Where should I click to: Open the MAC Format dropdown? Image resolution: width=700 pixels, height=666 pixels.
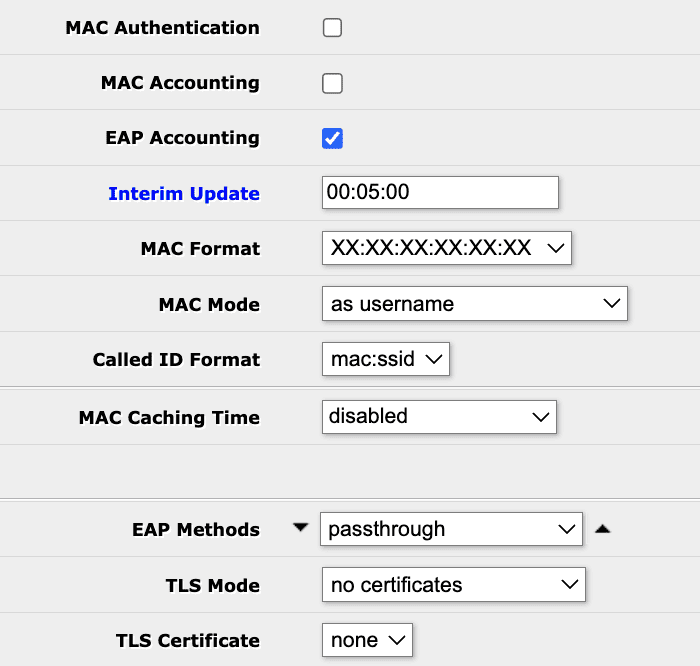click(447, 248)
